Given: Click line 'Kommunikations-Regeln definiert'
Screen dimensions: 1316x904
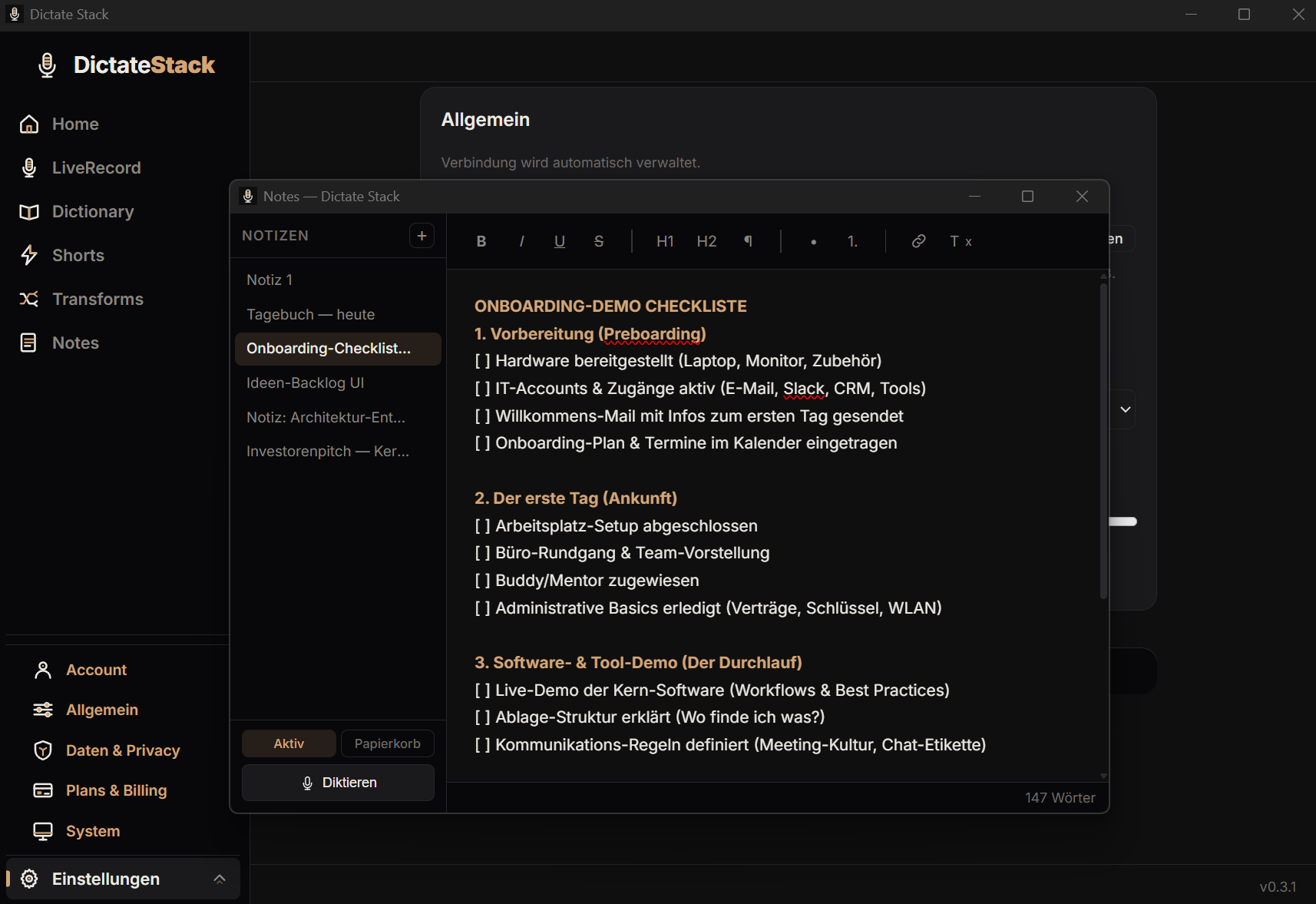Looking at the screenshot, I should (730, 745).
